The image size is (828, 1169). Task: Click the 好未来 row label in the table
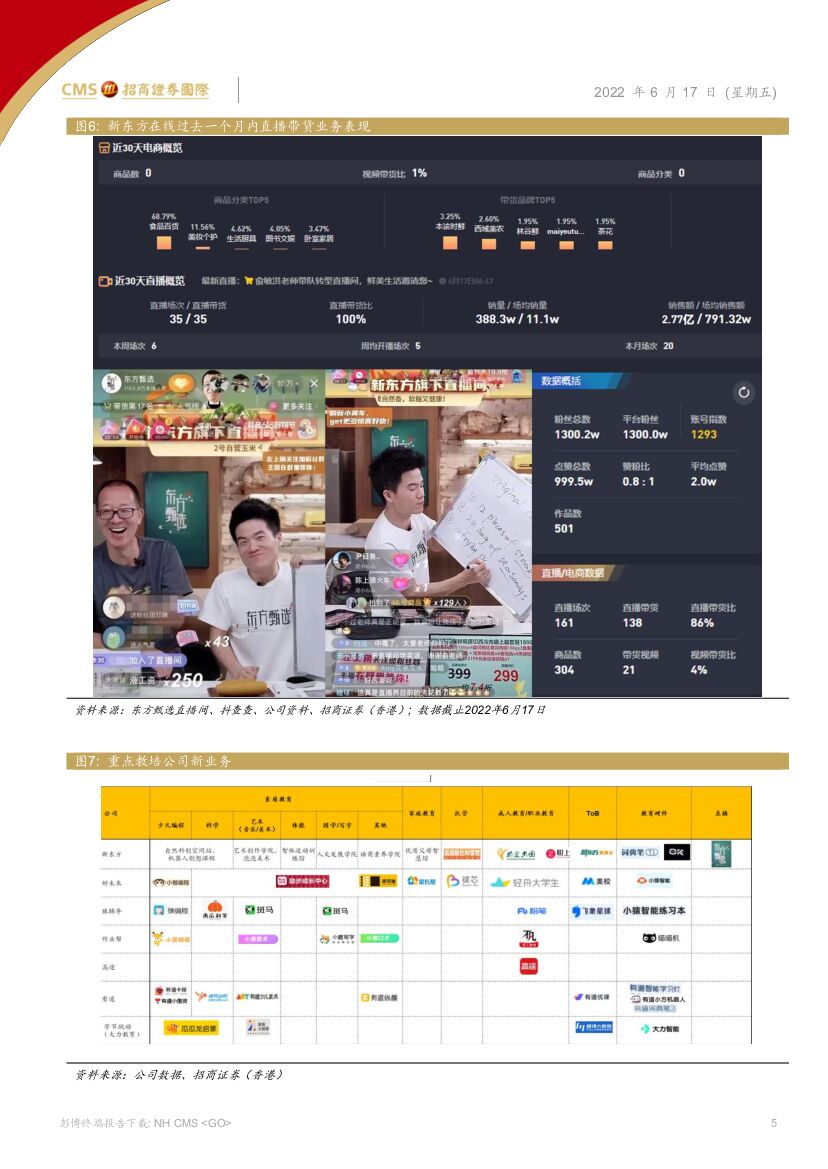point(112,883)
